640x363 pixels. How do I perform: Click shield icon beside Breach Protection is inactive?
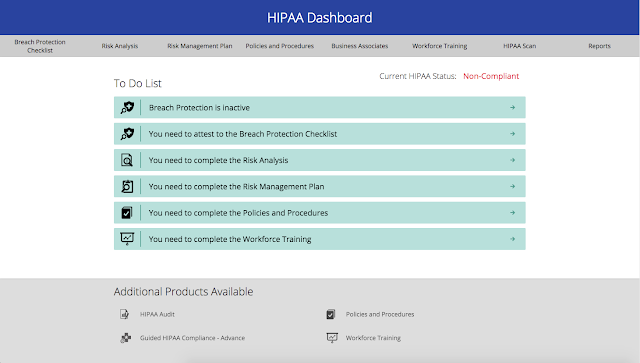coord(127,107)
